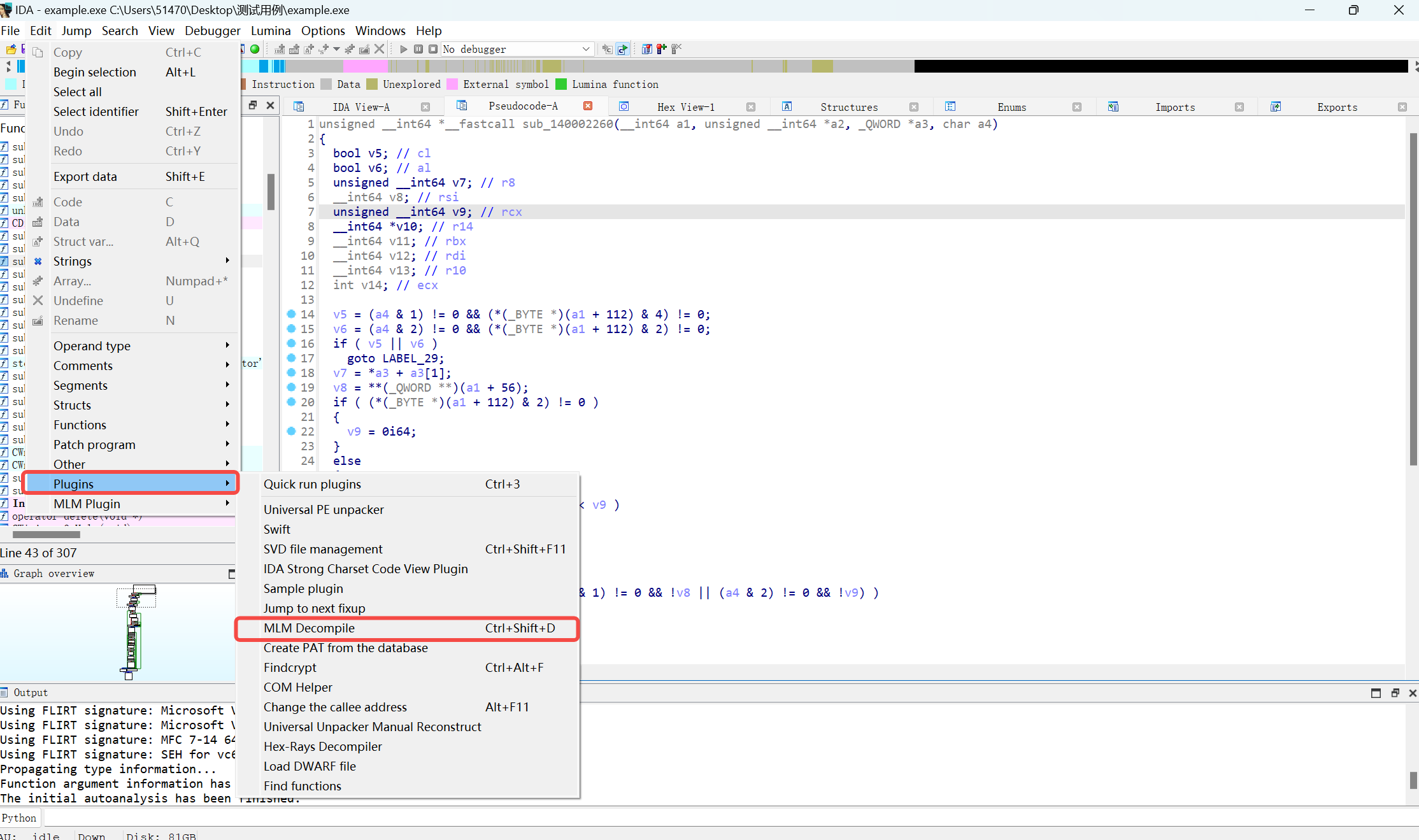Viewport: 1419px width, 840px height.
Task: Click the create array star toolbar icon
Action: 350,49
